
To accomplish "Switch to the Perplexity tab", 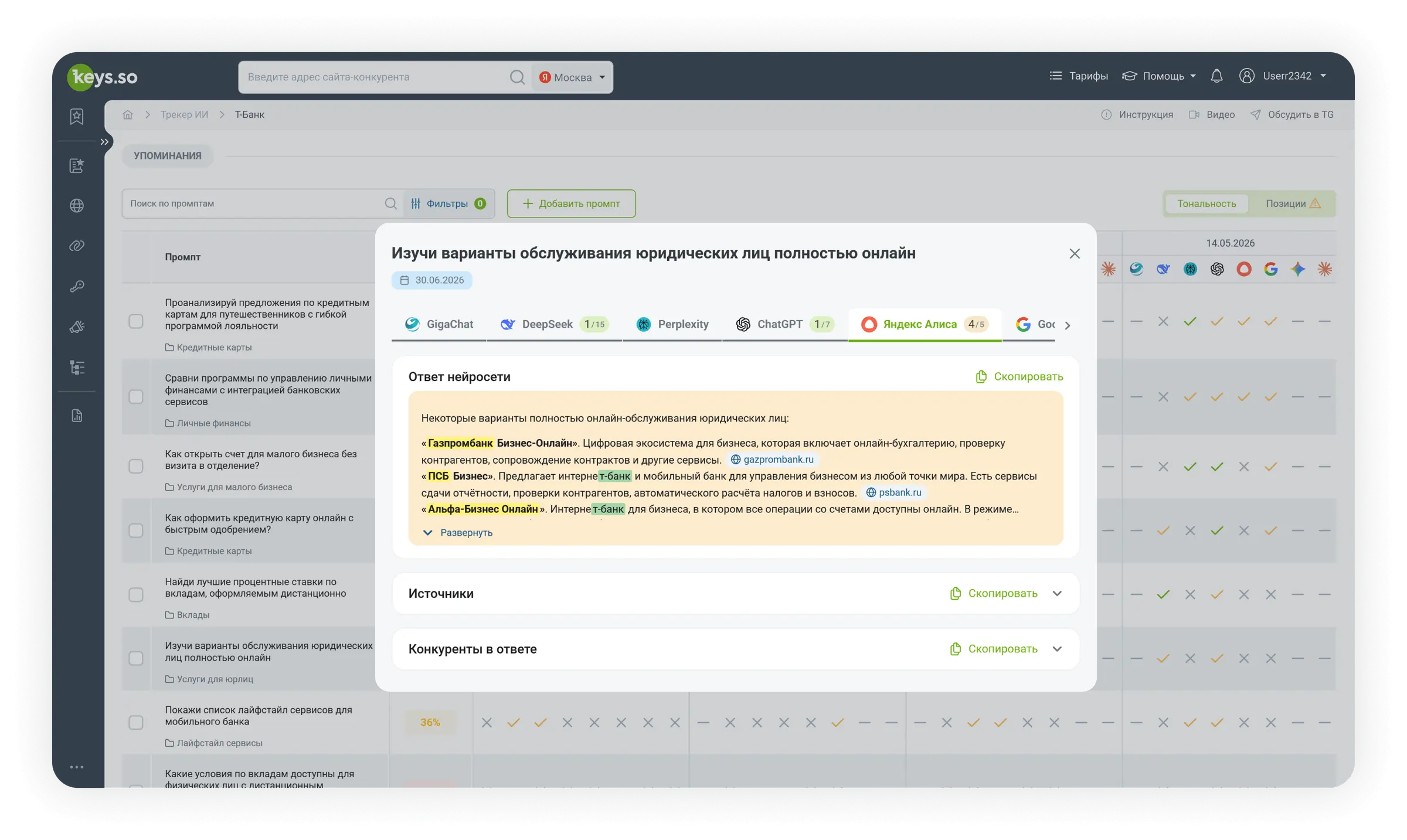I will coord(672,324).
